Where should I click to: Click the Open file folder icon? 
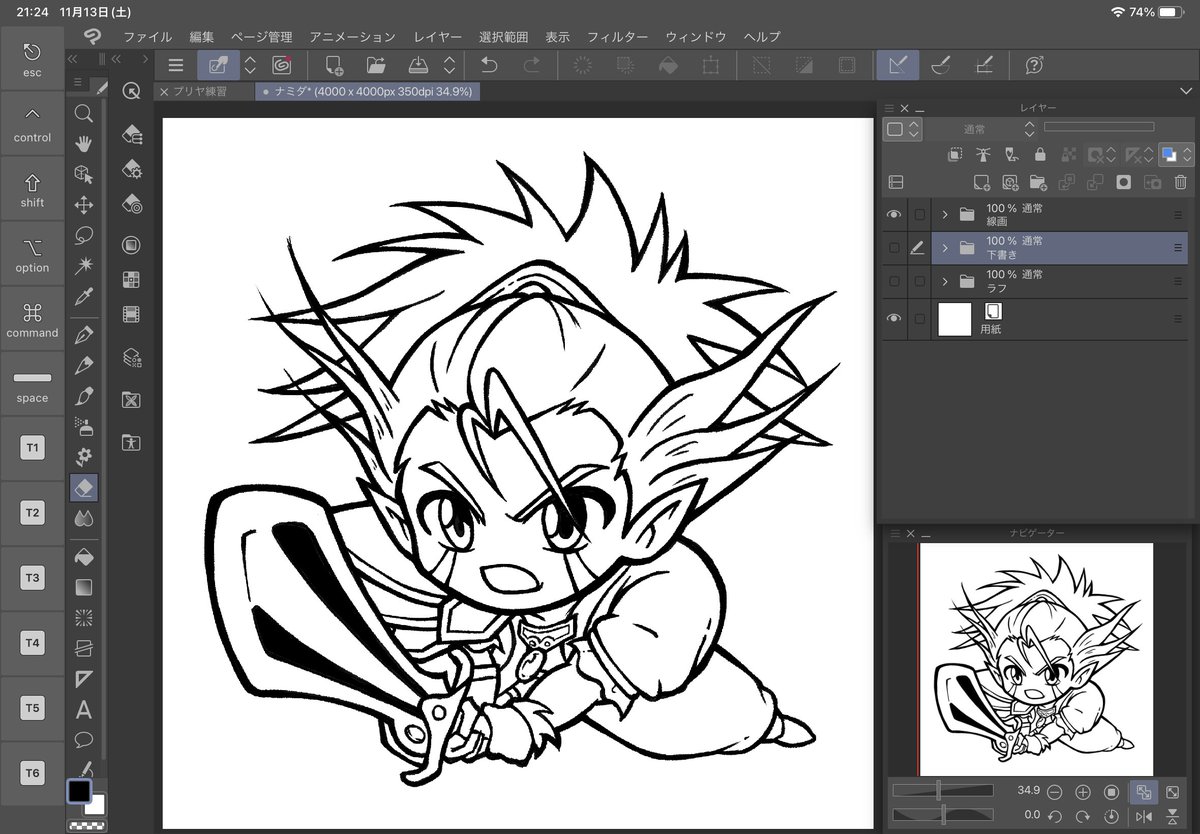pos(376,66)
